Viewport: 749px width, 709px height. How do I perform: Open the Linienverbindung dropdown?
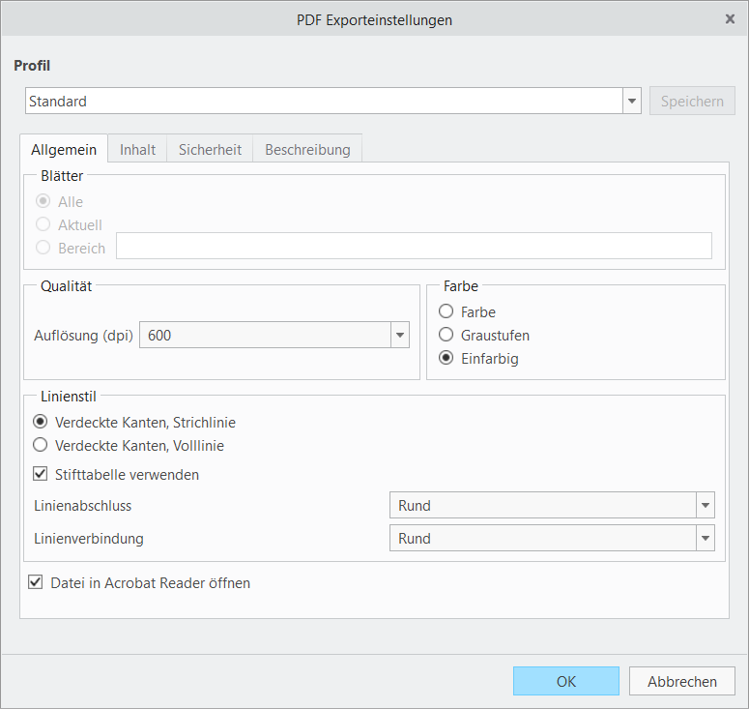(705, 539)
